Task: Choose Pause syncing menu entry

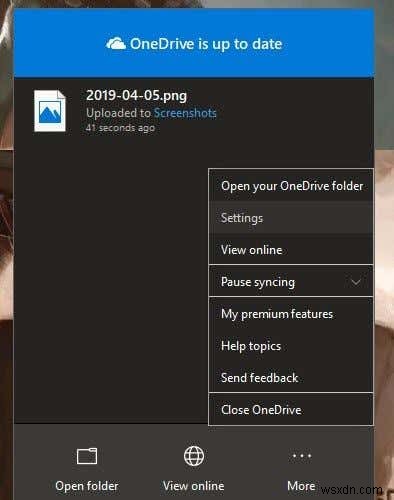Action: [x=291, y=282]
